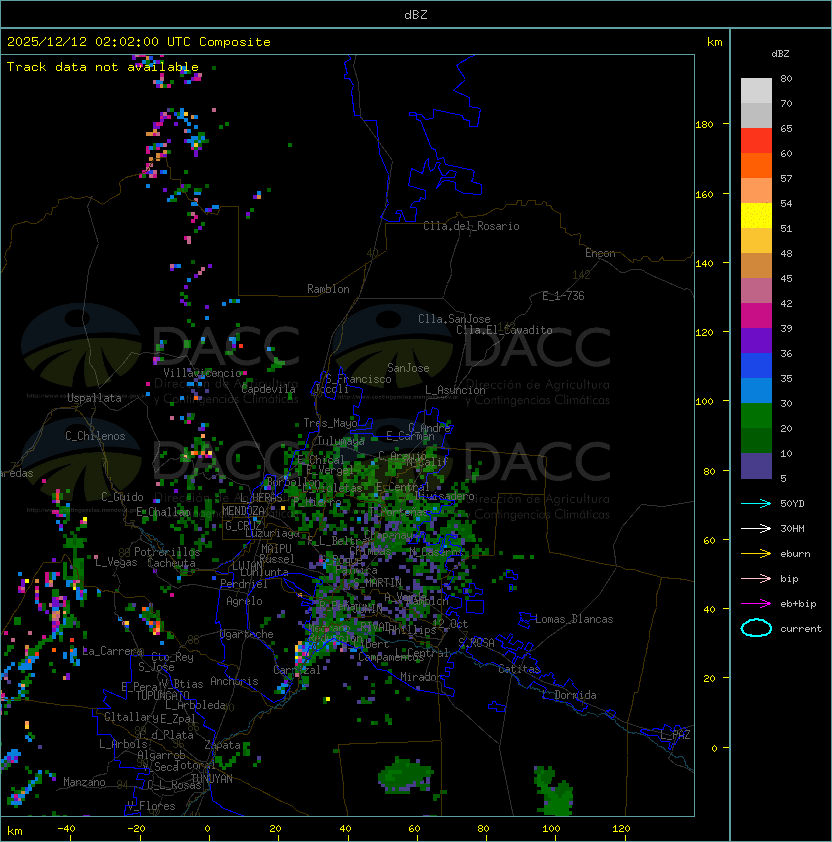Viewport: 832px width, 842px height.
Task: Click the 'Clla.del_Rosario' place label
Action: click(x=471, y=226)
